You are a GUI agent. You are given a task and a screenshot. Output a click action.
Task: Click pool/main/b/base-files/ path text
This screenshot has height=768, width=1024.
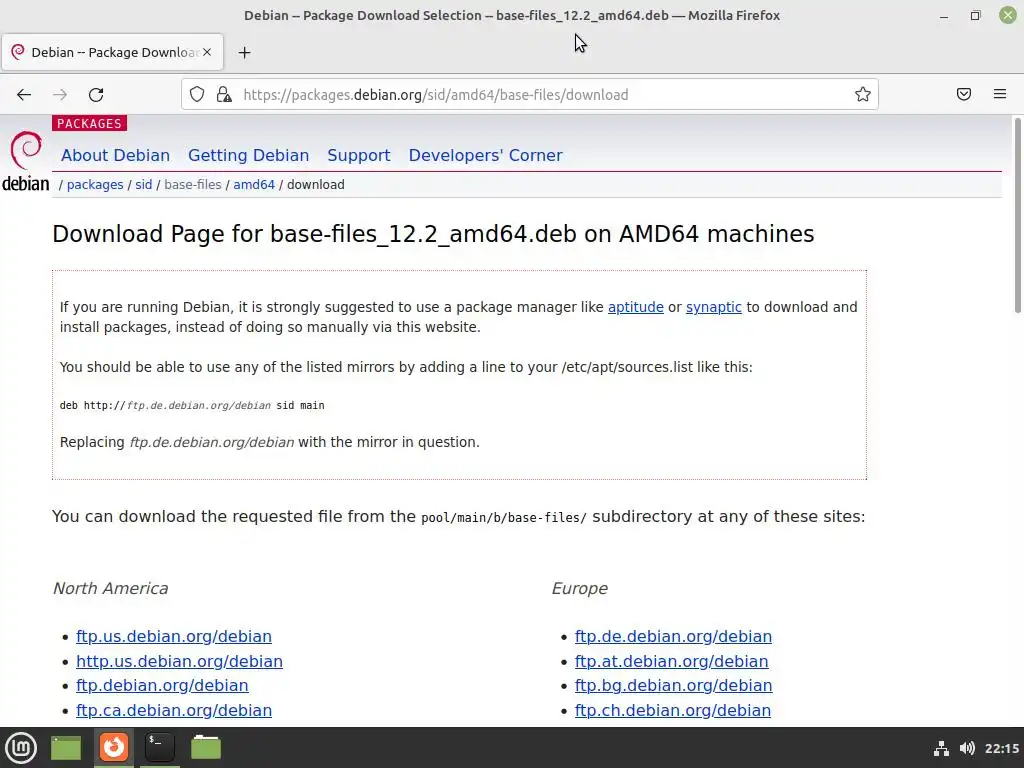(504, 518)
